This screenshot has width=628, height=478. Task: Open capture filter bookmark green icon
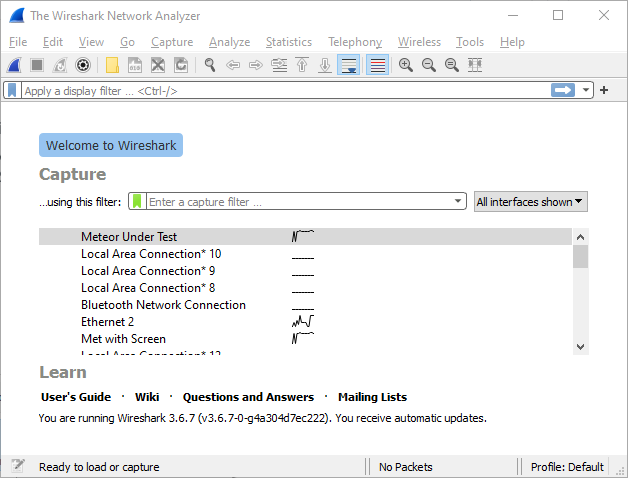tap(137, 201)
